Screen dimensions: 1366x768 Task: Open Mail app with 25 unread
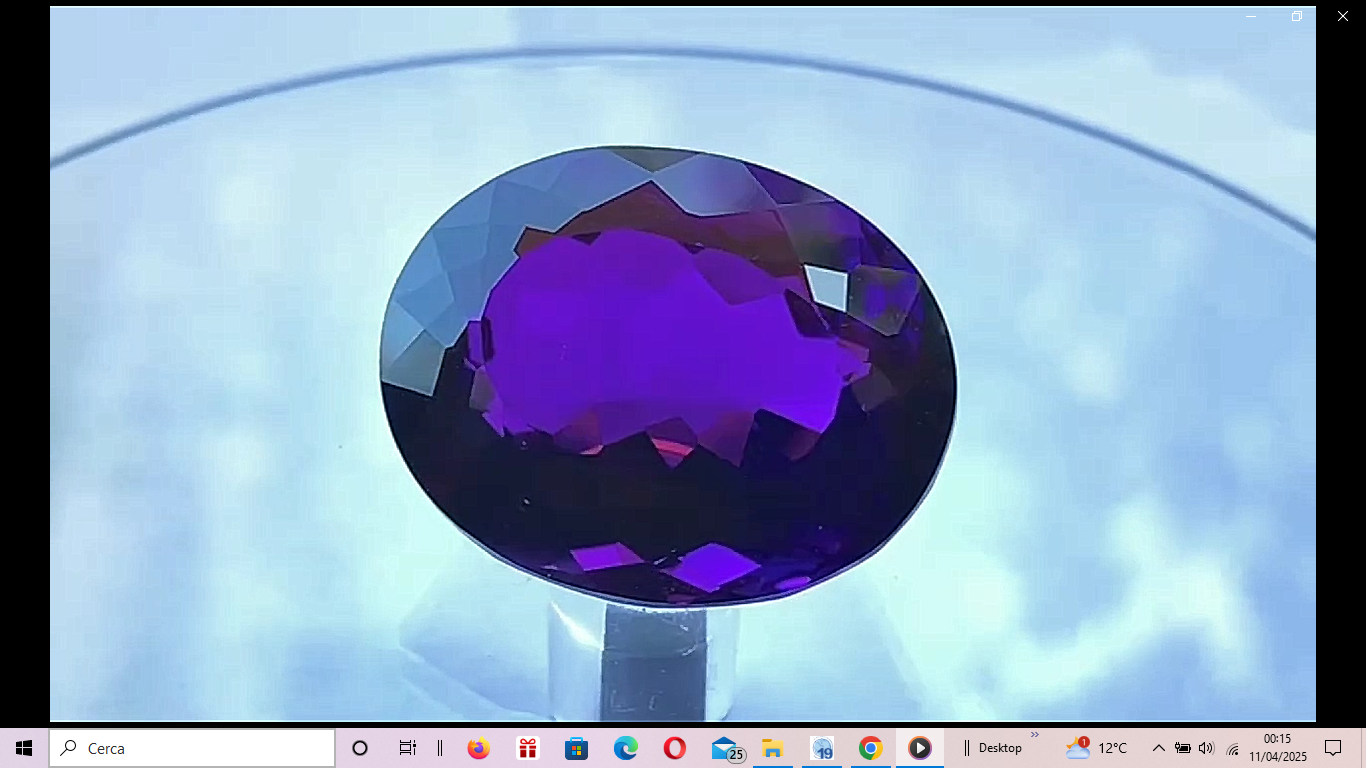point(725,748)
